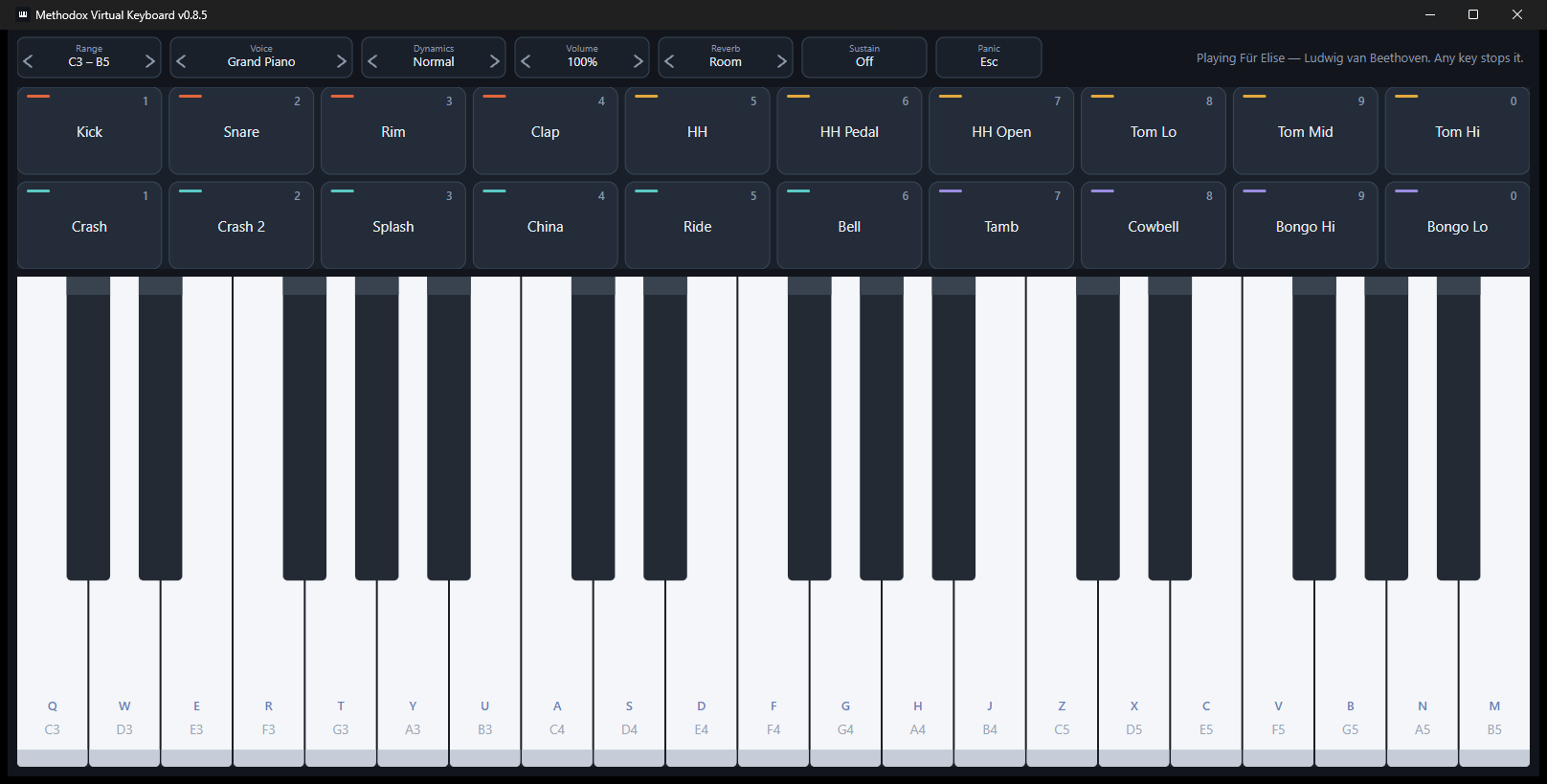Play the black key between C3 and D3
This screenshot has width=1547, height=784.
click(x=88, y=429)
